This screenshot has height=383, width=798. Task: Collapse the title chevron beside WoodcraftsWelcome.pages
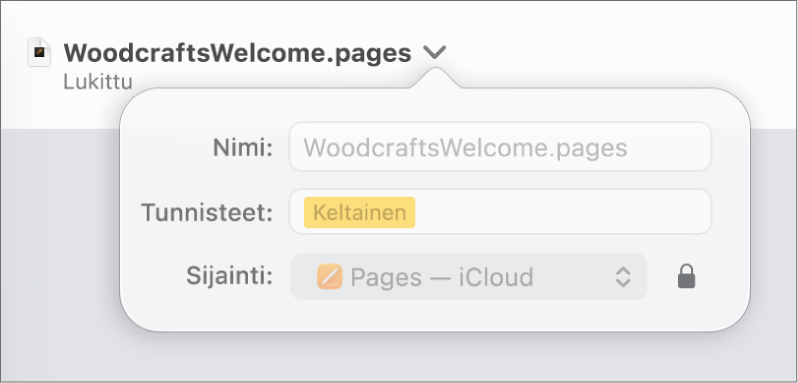(434, 52)
